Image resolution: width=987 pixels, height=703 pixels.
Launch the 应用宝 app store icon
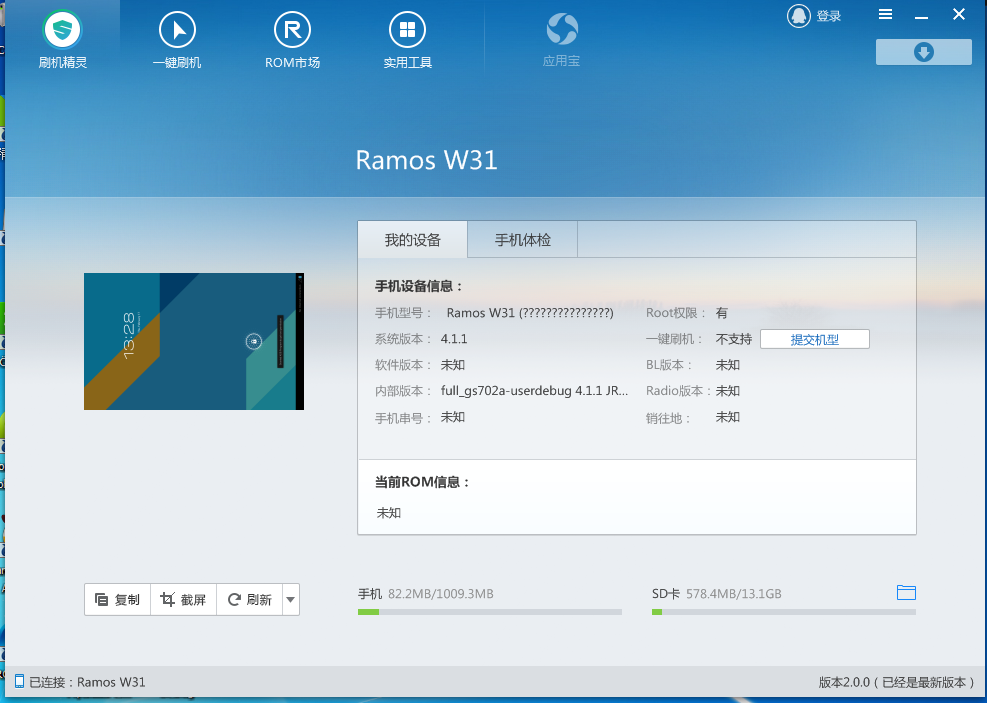(561, 29)
